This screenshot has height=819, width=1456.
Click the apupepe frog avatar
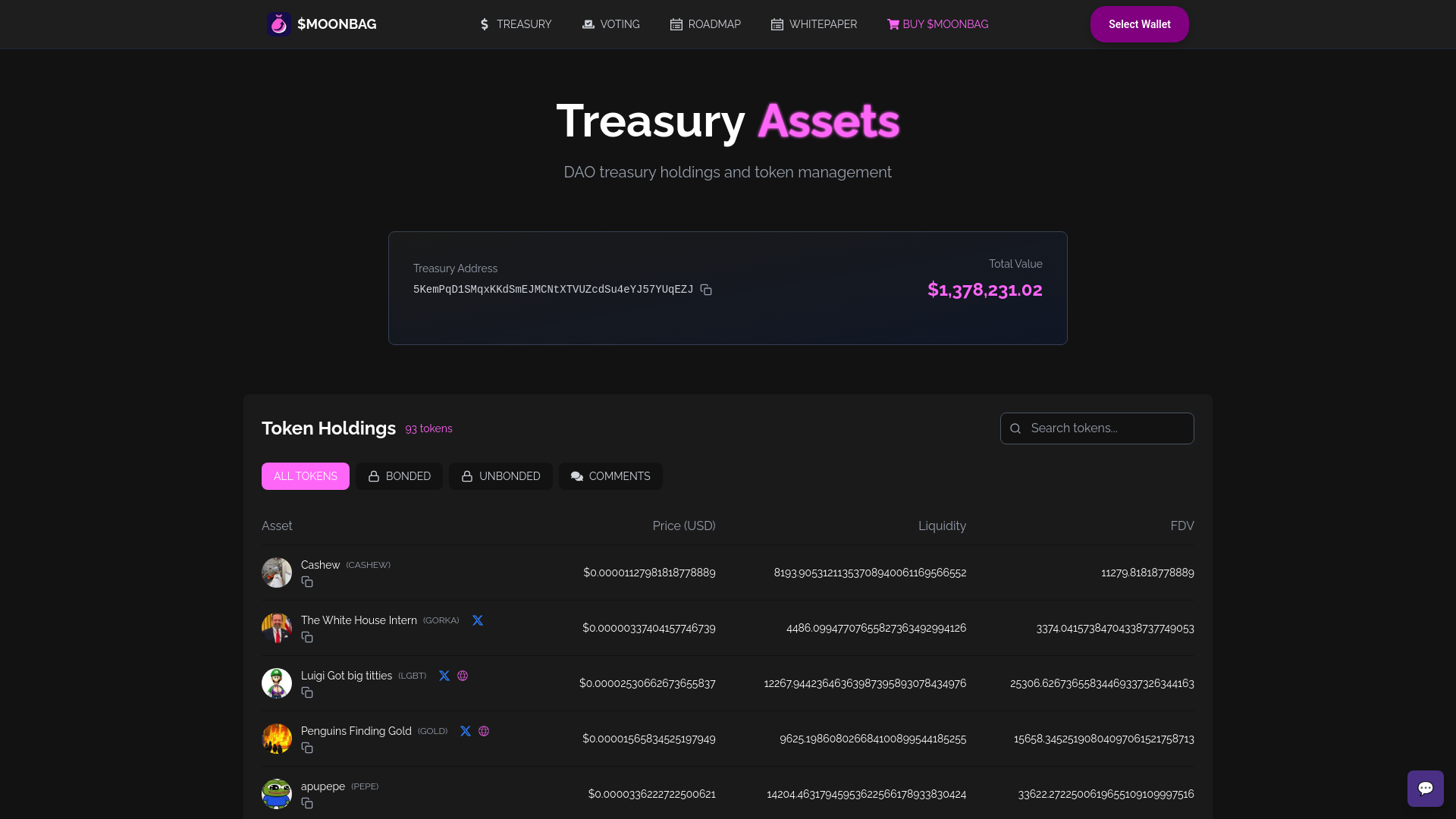277,794
